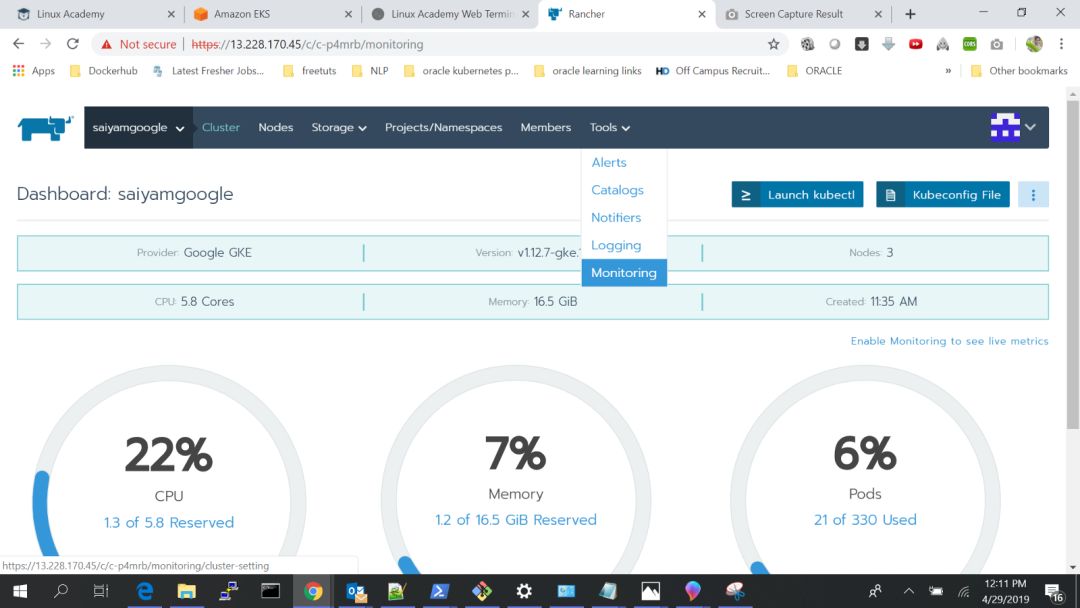Viewport: 1080px width, 608px height.
Task: Open the Latest Fresher Jobs bookmark
Action: [x=208, y=70]
